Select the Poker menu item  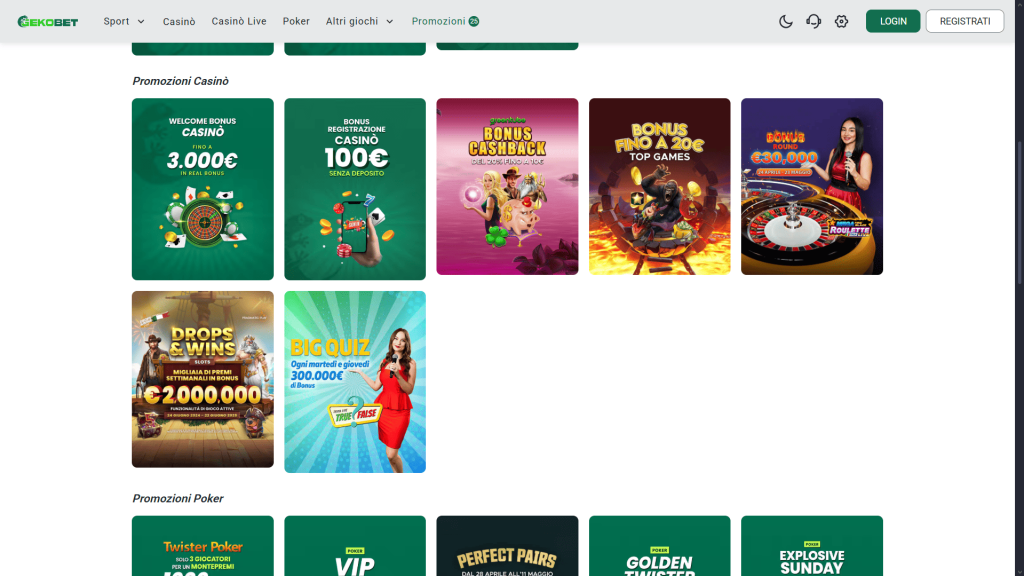[296, 20]
